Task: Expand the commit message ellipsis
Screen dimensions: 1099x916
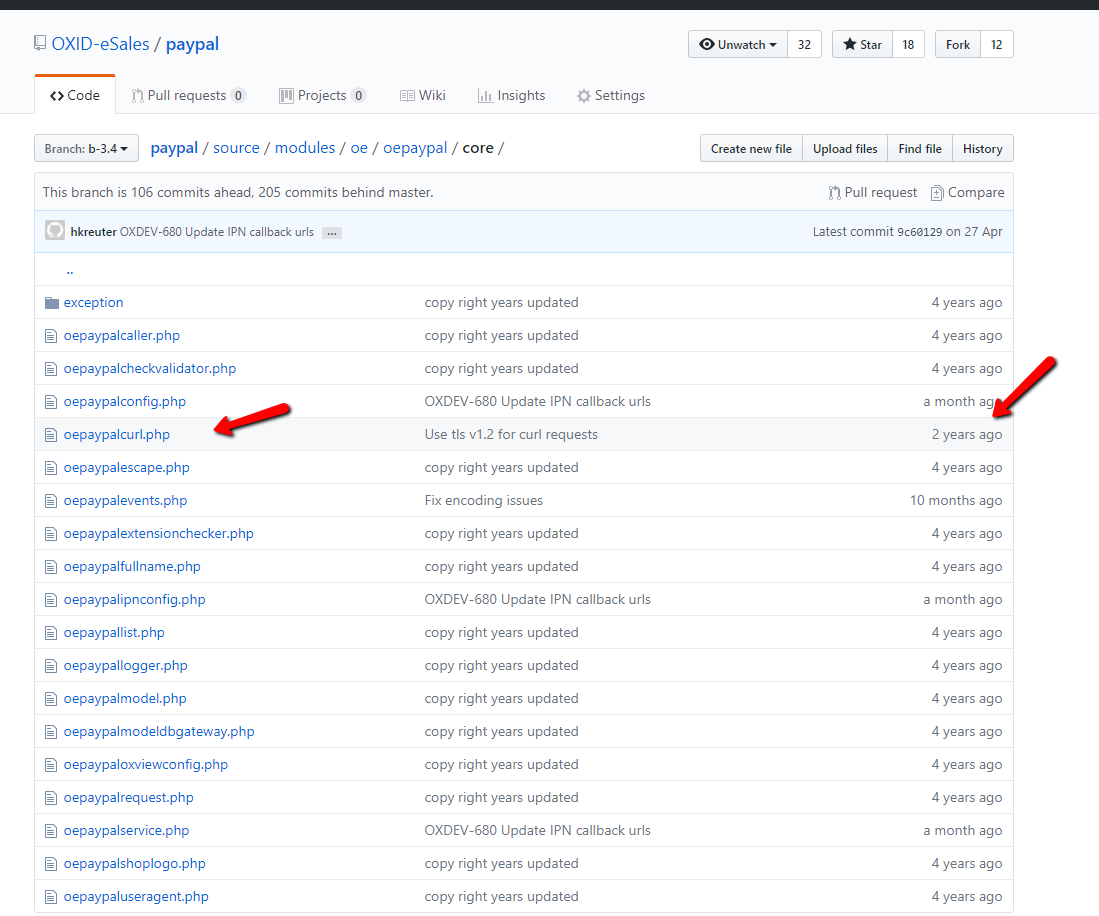Action: tap(332, 233)
